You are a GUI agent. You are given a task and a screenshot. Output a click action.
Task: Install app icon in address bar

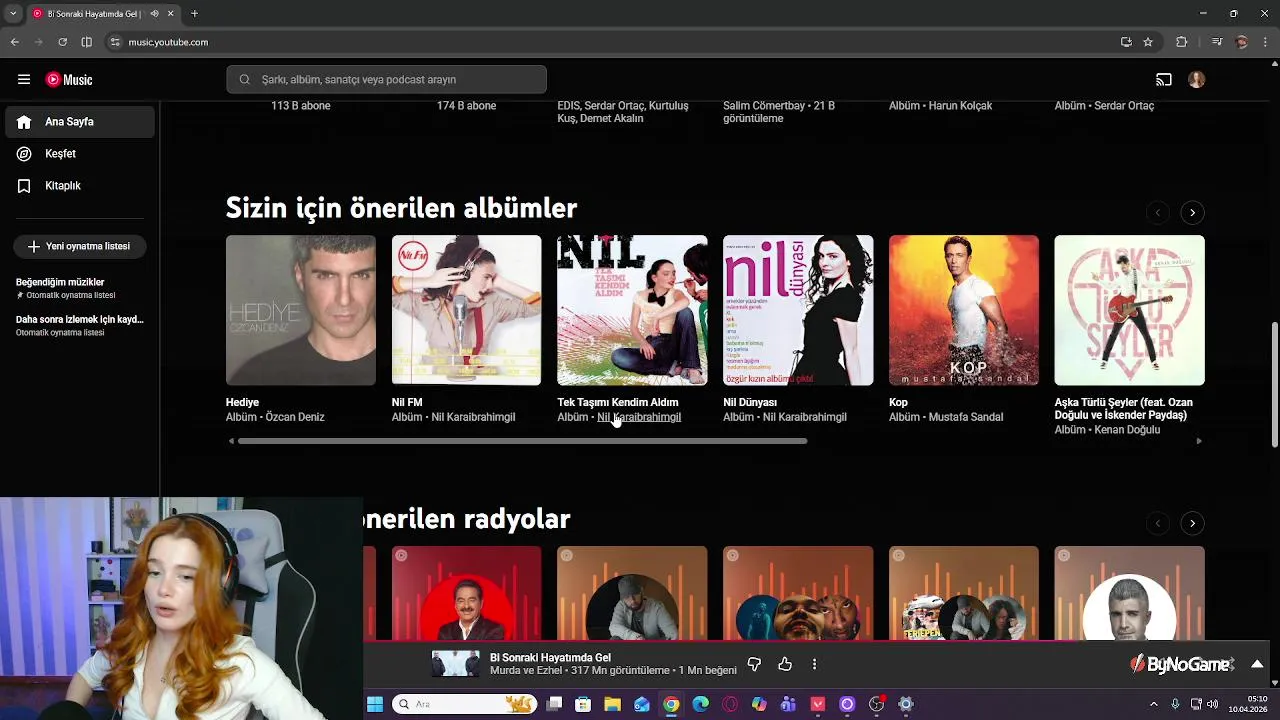[x=1126, y=42]
